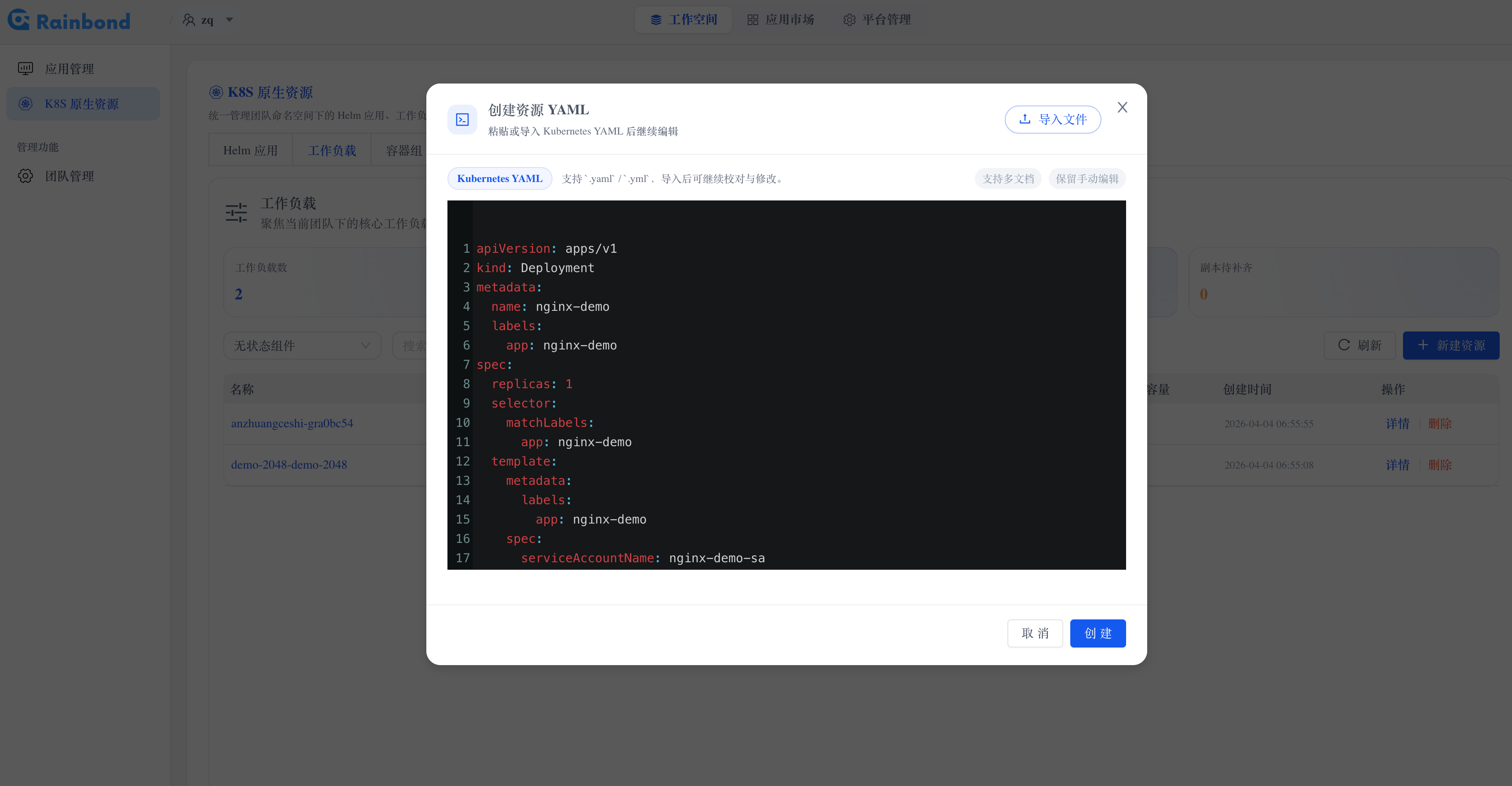
Task: Switch to the 容器组 tab
Action: tap(403, 150)
